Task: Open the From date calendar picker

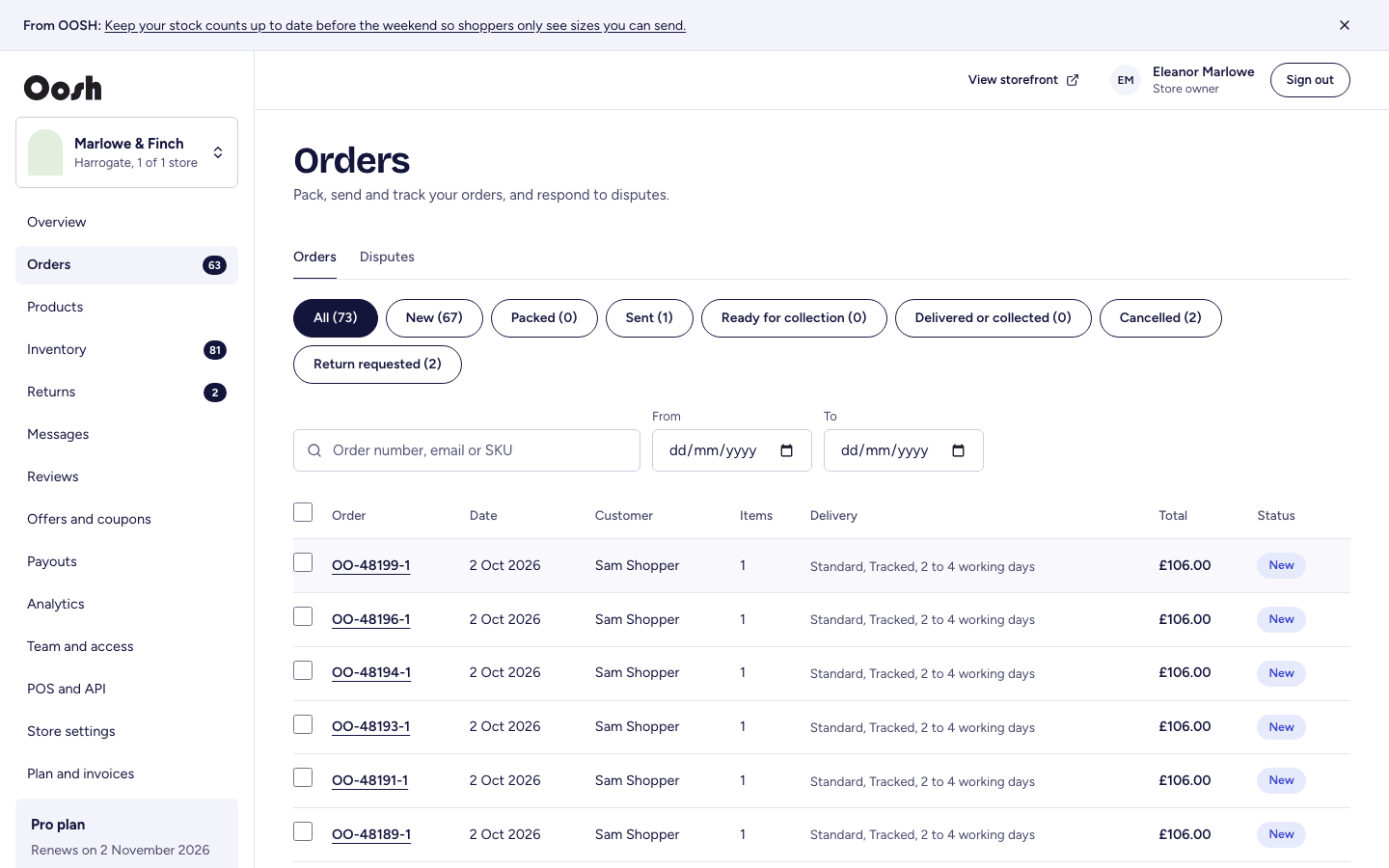Action: point(786,450)
